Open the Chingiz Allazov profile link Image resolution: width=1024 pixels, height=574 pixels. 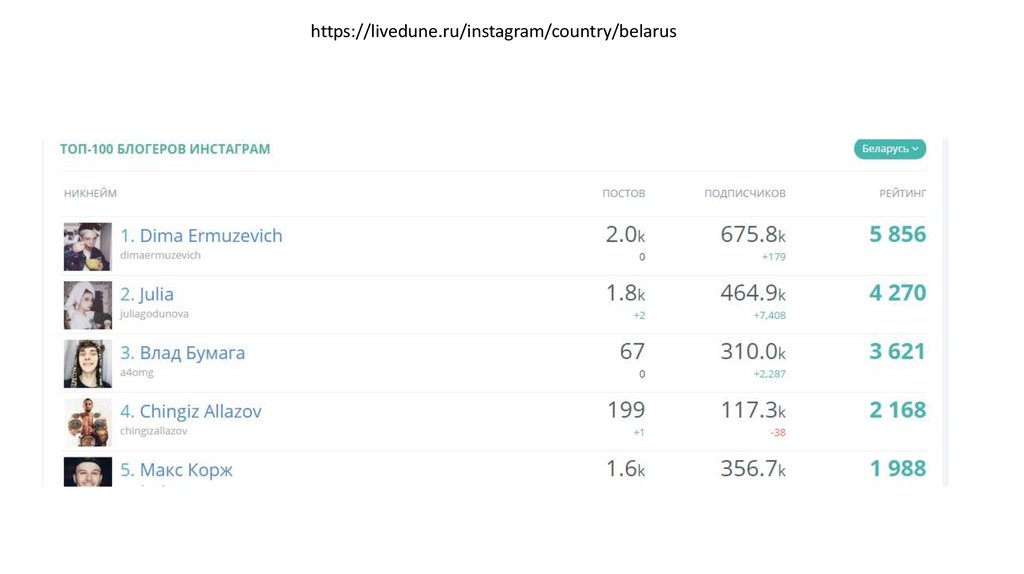(x=191, y=411)
